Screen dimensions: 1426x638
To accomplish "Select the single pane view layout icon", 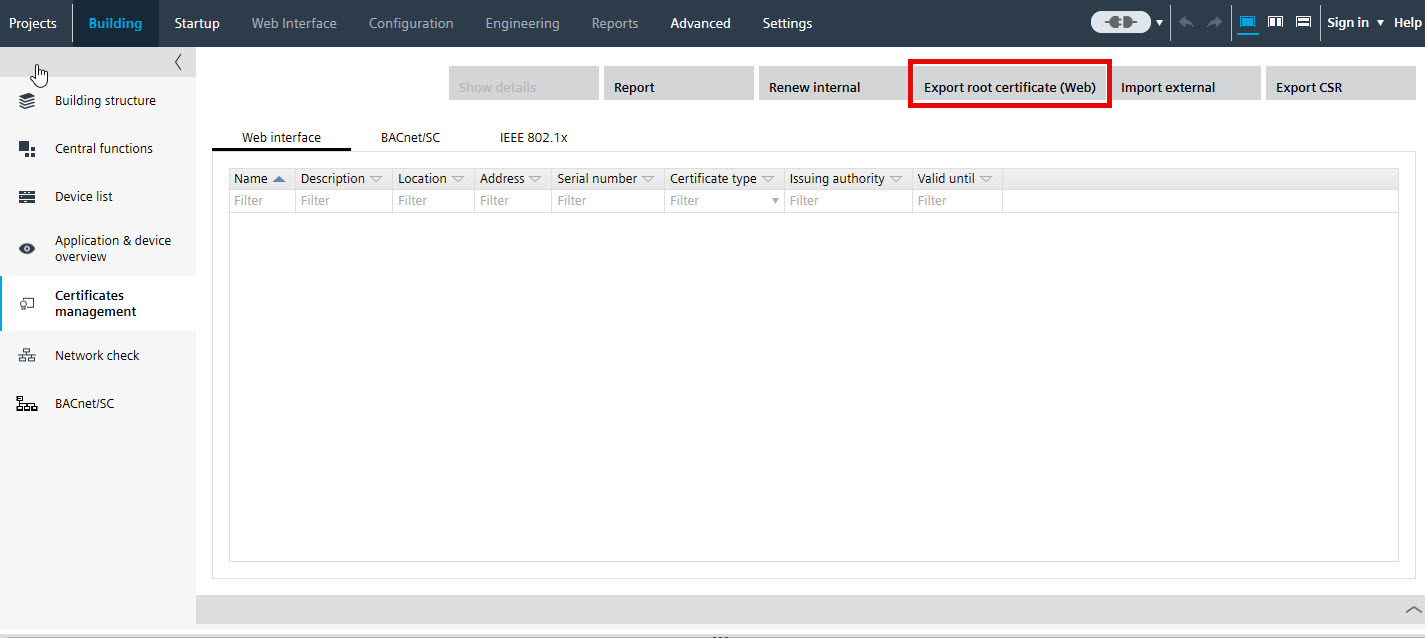I will click(x=1247, y=22).
